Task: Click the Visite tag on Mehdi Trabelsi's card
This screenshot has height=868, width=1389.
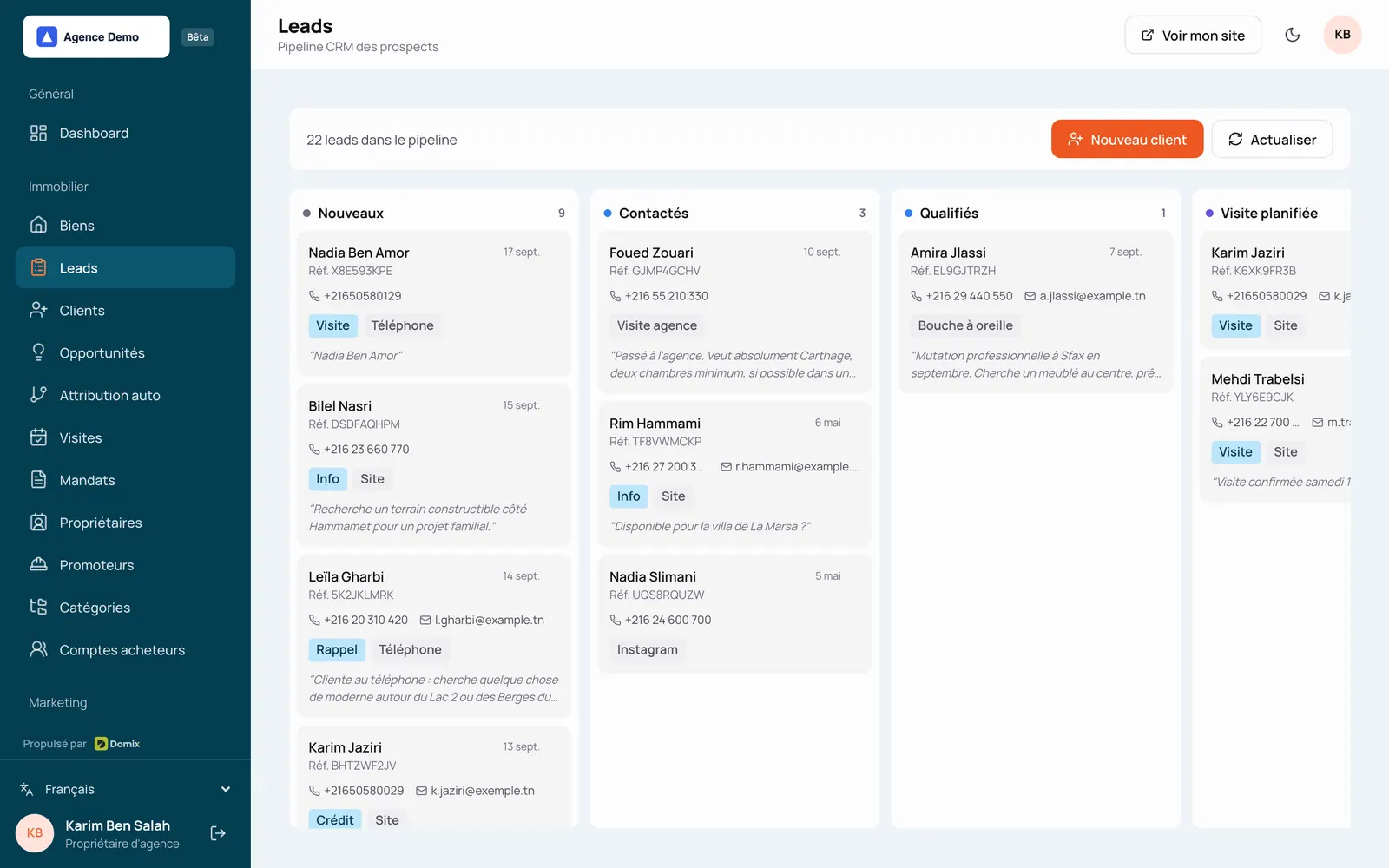Action: (x=1235, y=452)
